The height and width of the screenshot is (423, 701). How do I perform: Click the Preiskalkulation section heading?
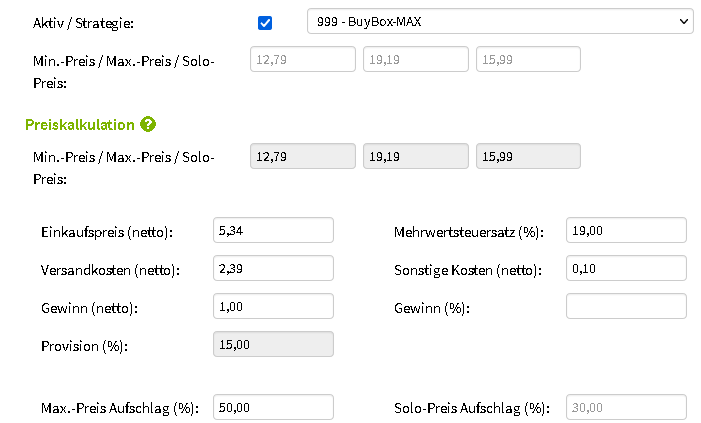pos(80,125)
